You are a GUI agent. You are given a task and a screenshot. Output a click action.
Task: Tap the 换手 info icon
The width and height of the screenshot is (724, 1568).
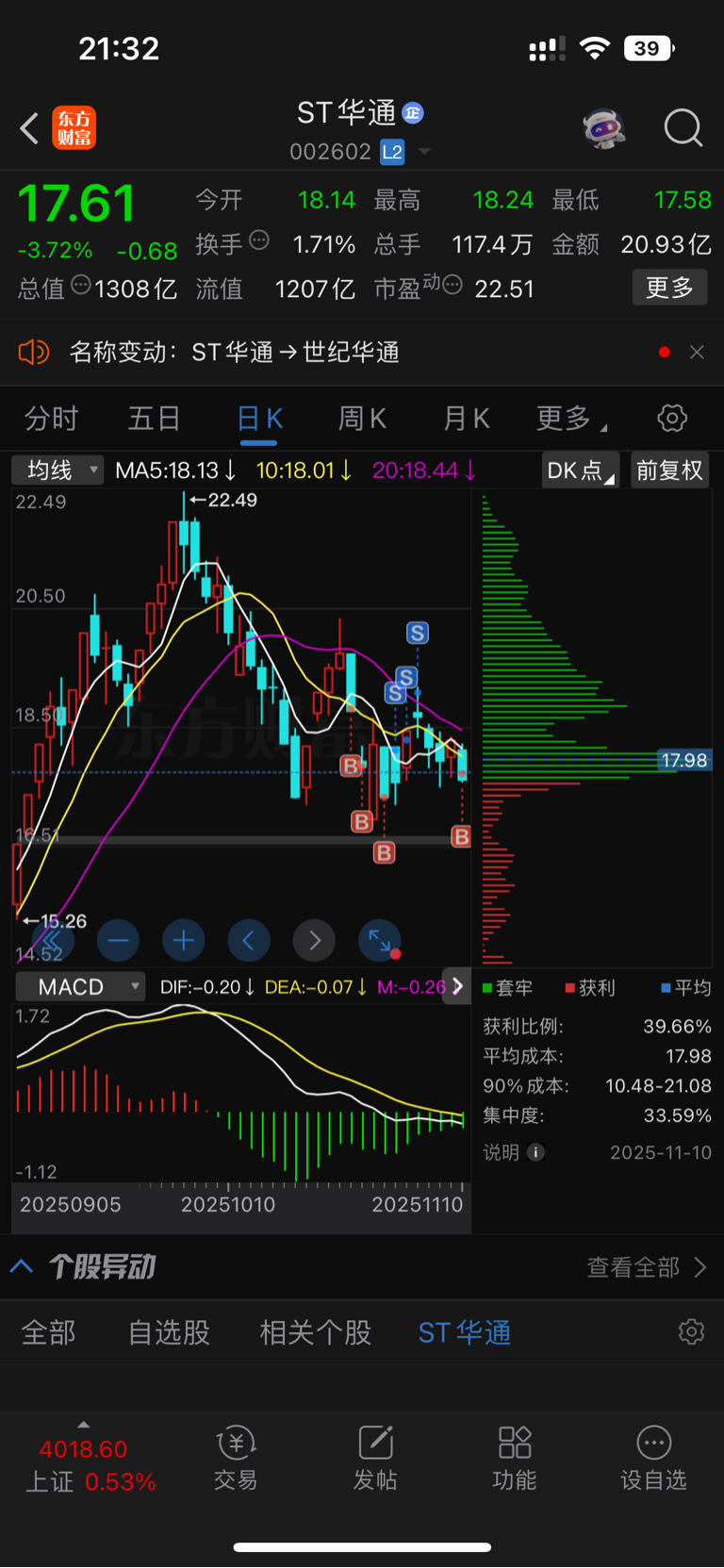coord(258,241)
